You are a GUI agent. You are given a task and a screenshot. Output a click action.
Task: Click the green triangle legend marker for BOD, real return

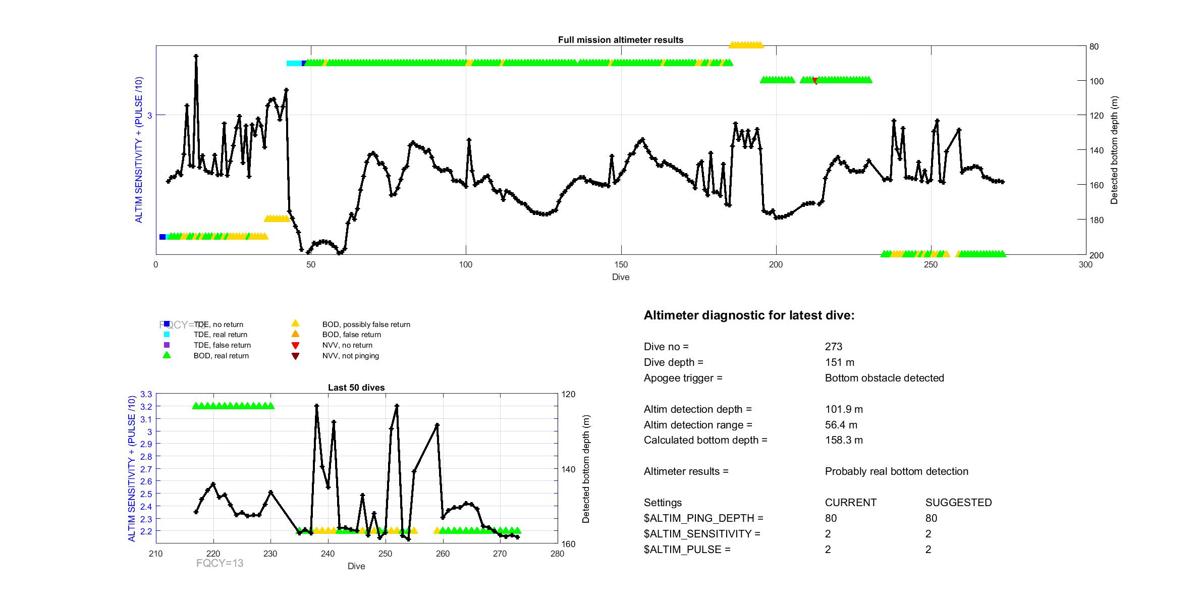click(x=165, y=355)
